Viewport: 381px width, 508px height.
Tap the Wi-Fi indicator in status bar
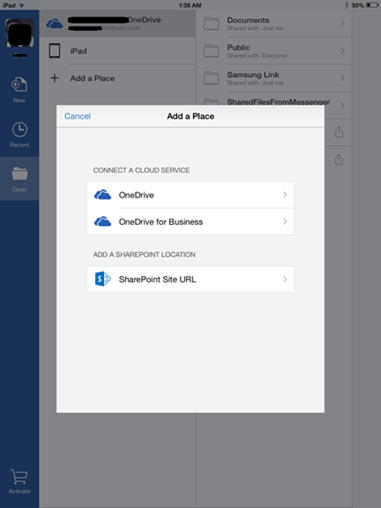click(x=21, y=5)
